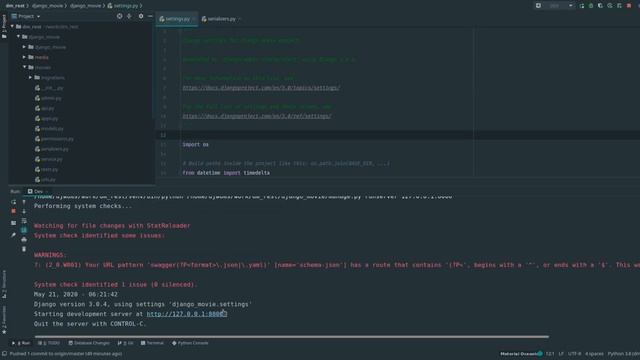
Task: Click the 4 spaces indent status entry
Action: [594, 354]
